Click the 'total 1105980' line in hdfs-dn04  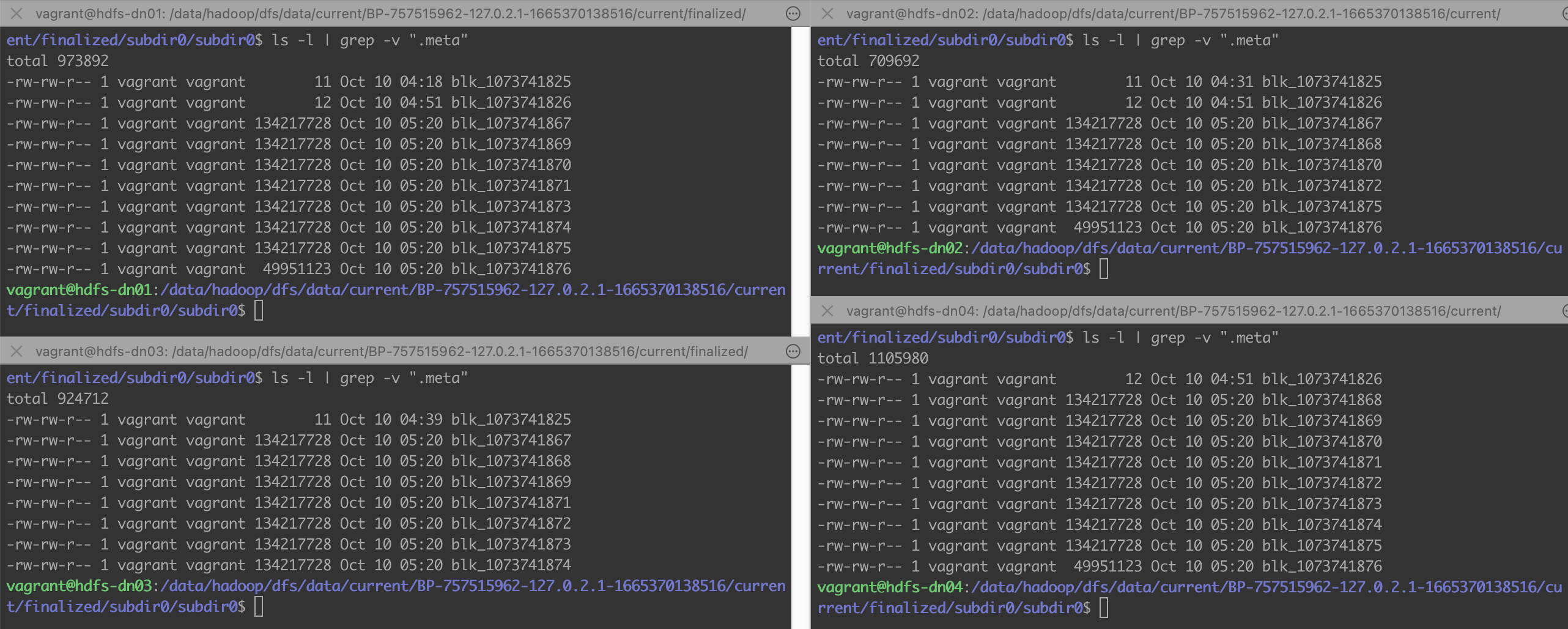click(873, 359)
